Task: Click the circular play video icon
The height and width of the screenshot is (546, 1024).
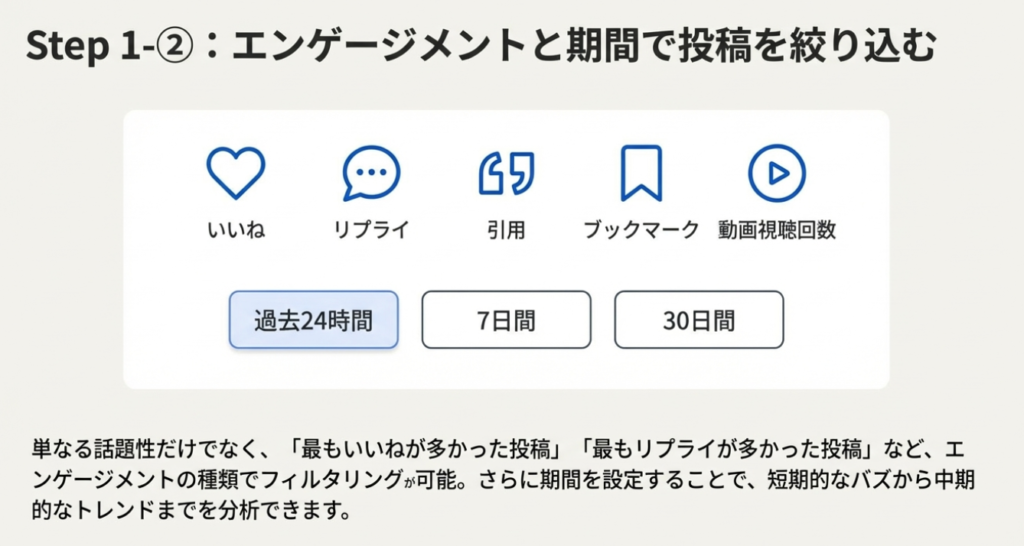Action: click(777, 173)
